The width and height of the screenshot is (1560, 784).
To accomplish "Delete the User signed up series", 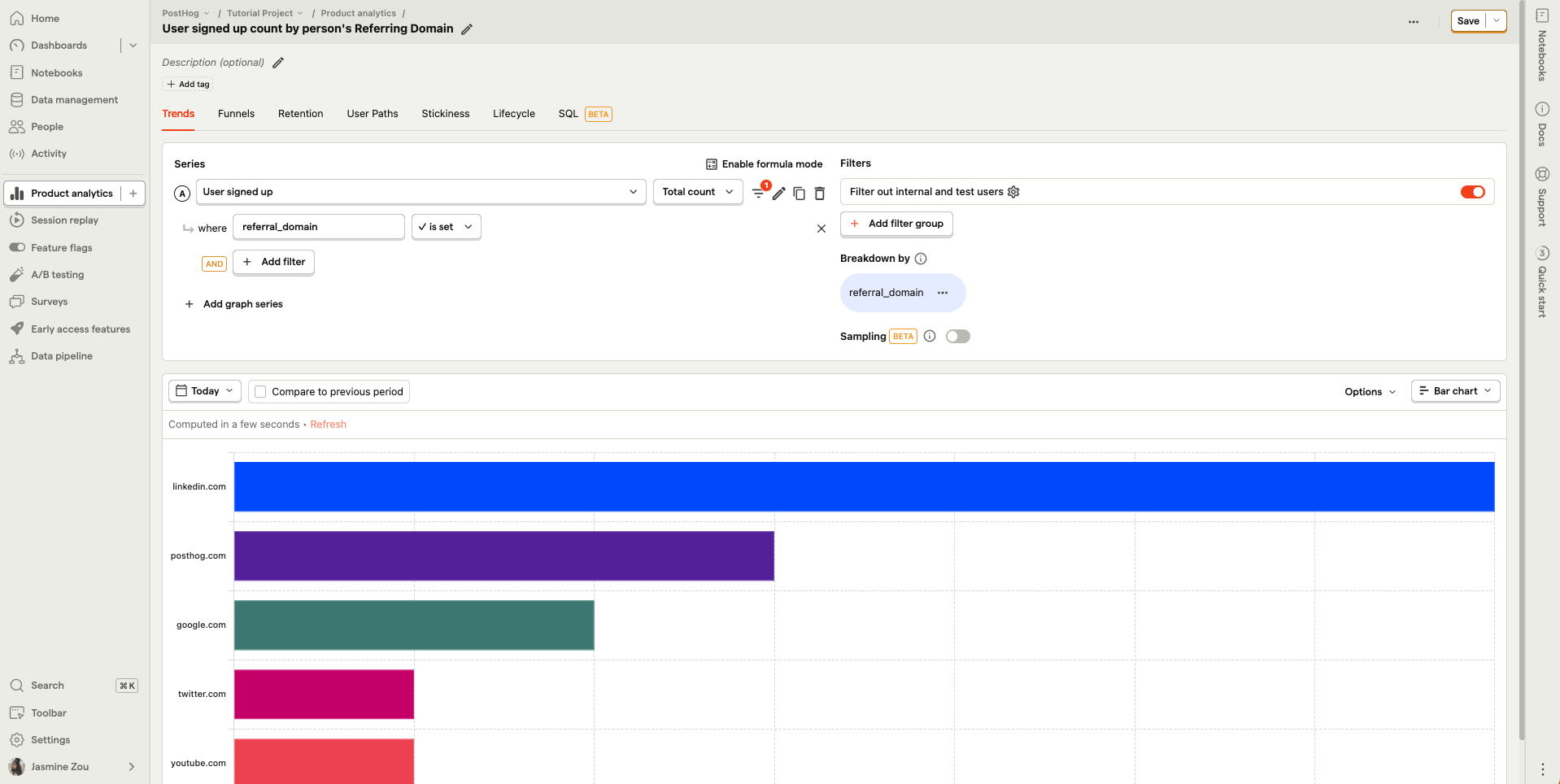I will tap(820, 193).
